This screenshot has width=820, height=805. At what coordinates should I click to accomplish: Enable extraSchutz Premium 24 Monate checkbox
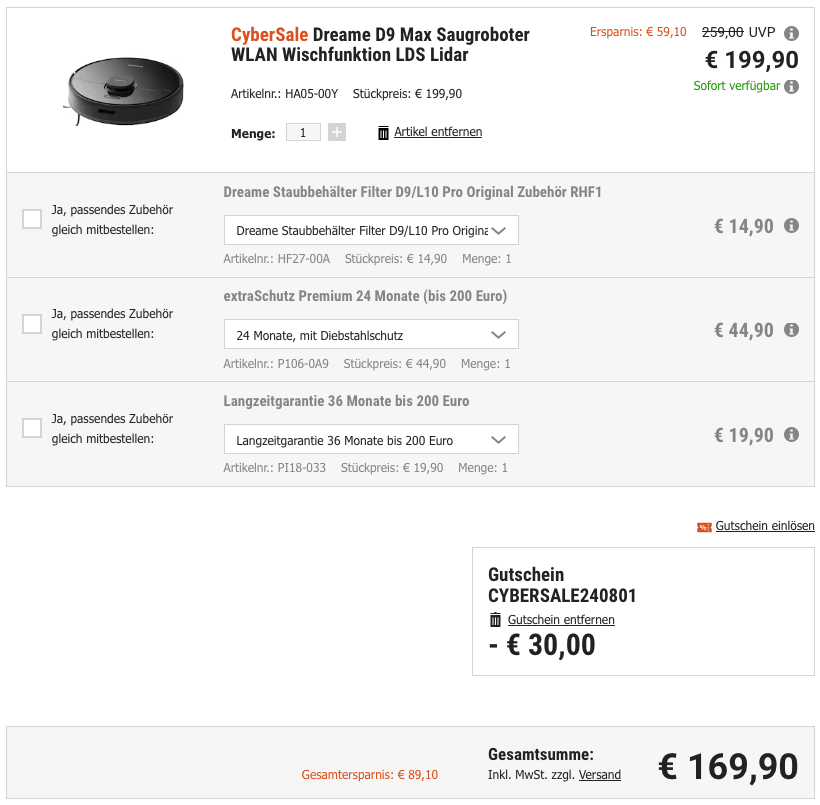[x=32, y=324]
